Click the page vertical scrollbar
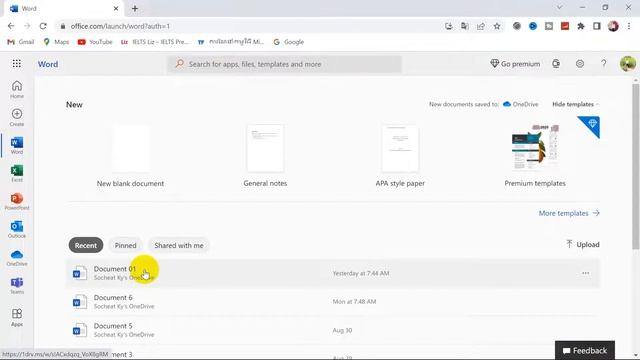The image size is (640, 360). 636,167
